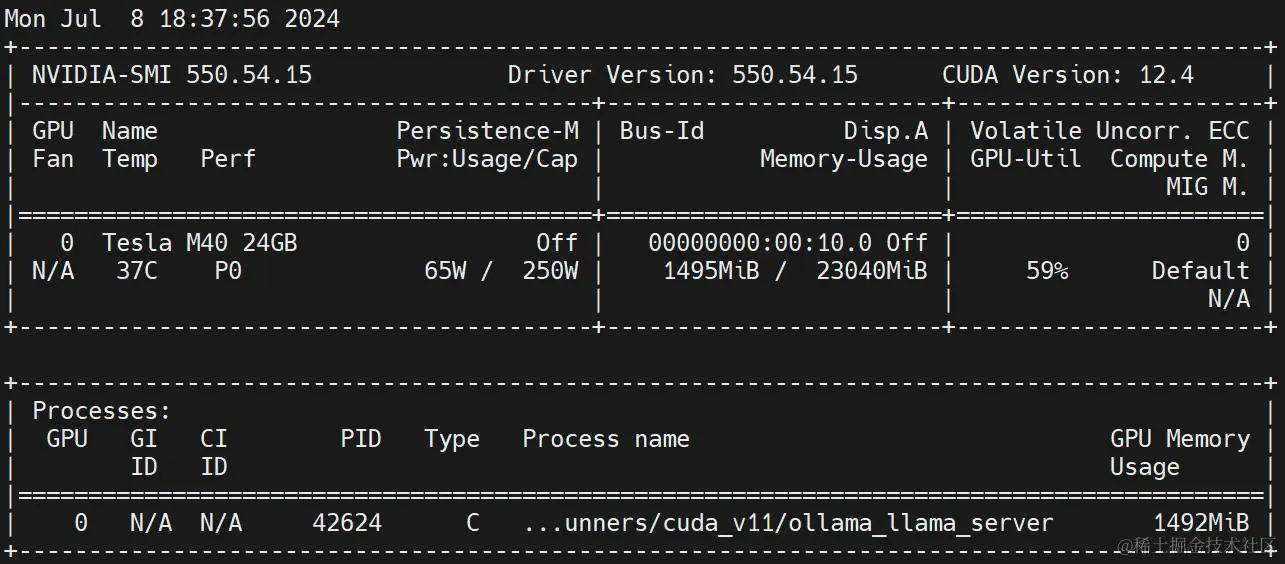Click the timestamp Mon Jul 8 18:37:56 2024
The width and height of the screenshot is (1285, 564).
(172, 19)
